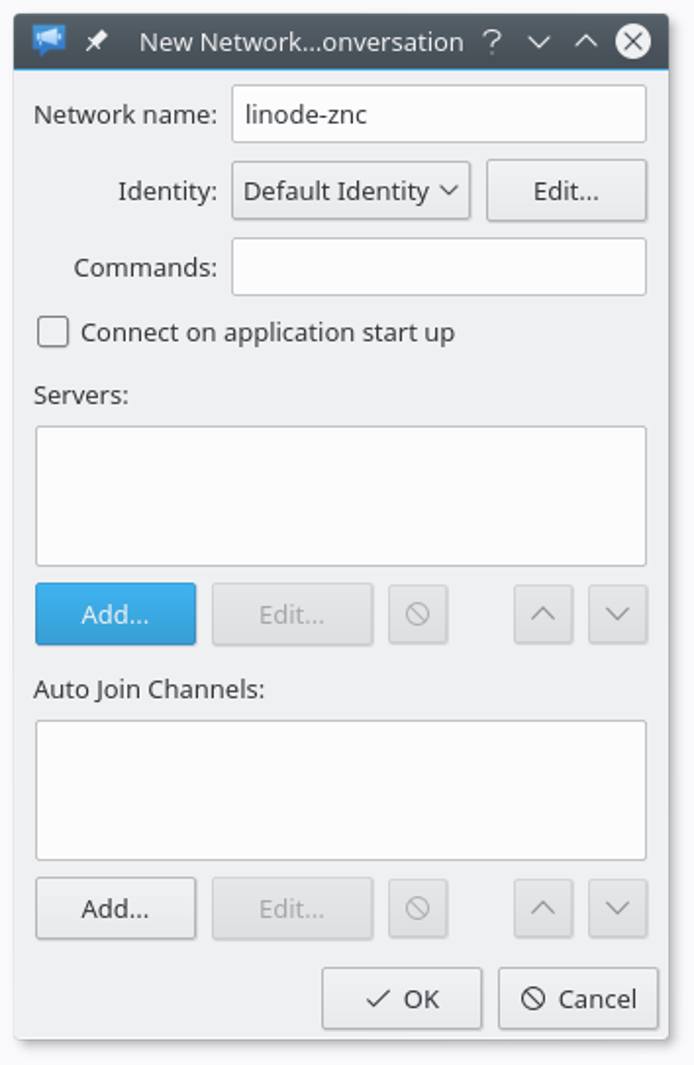694x1065 pixels.
Task: Add a new server with Servers Add button
Action: (115, 614)
